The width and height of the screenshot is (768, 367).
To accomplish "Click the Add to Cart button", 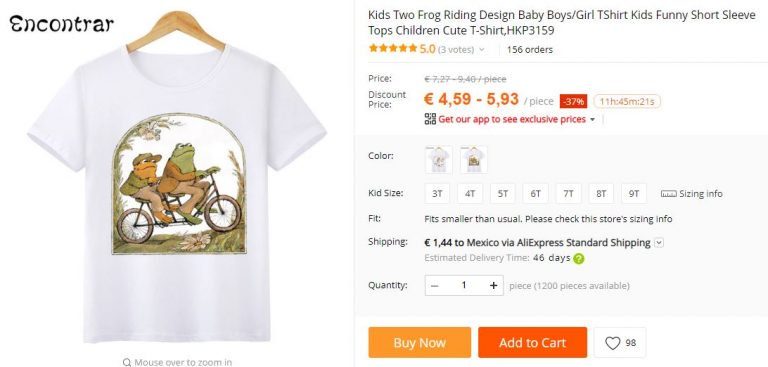I will point(532,343).
